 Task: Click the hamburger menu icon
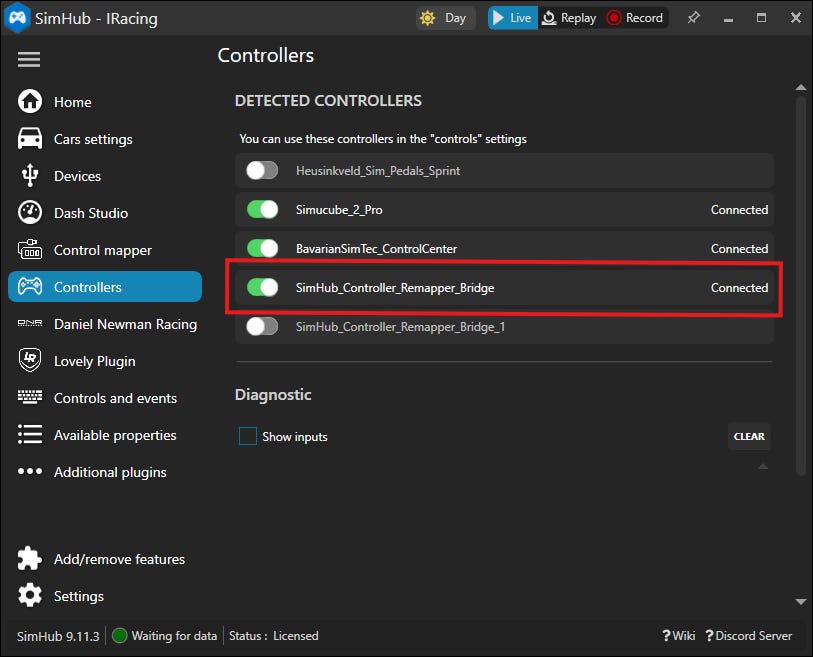29,59
